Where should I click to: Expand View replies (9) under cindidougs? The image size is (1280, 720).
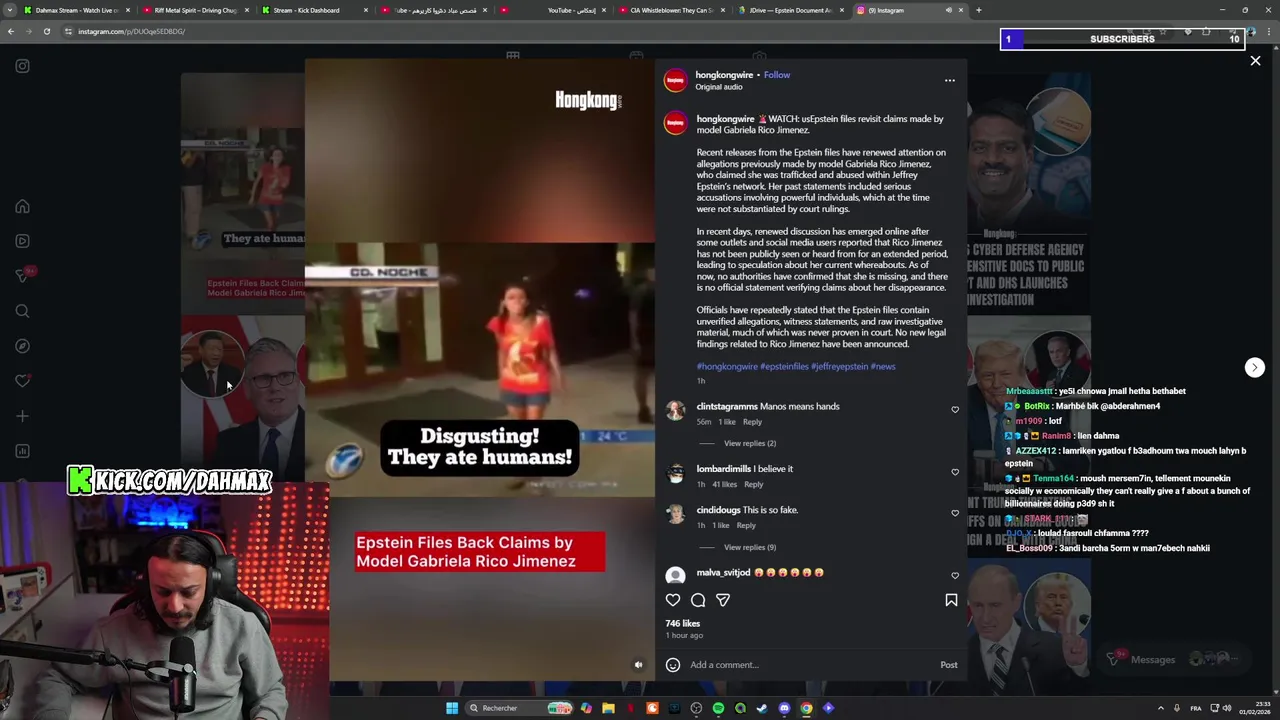(x=750, y=547)
